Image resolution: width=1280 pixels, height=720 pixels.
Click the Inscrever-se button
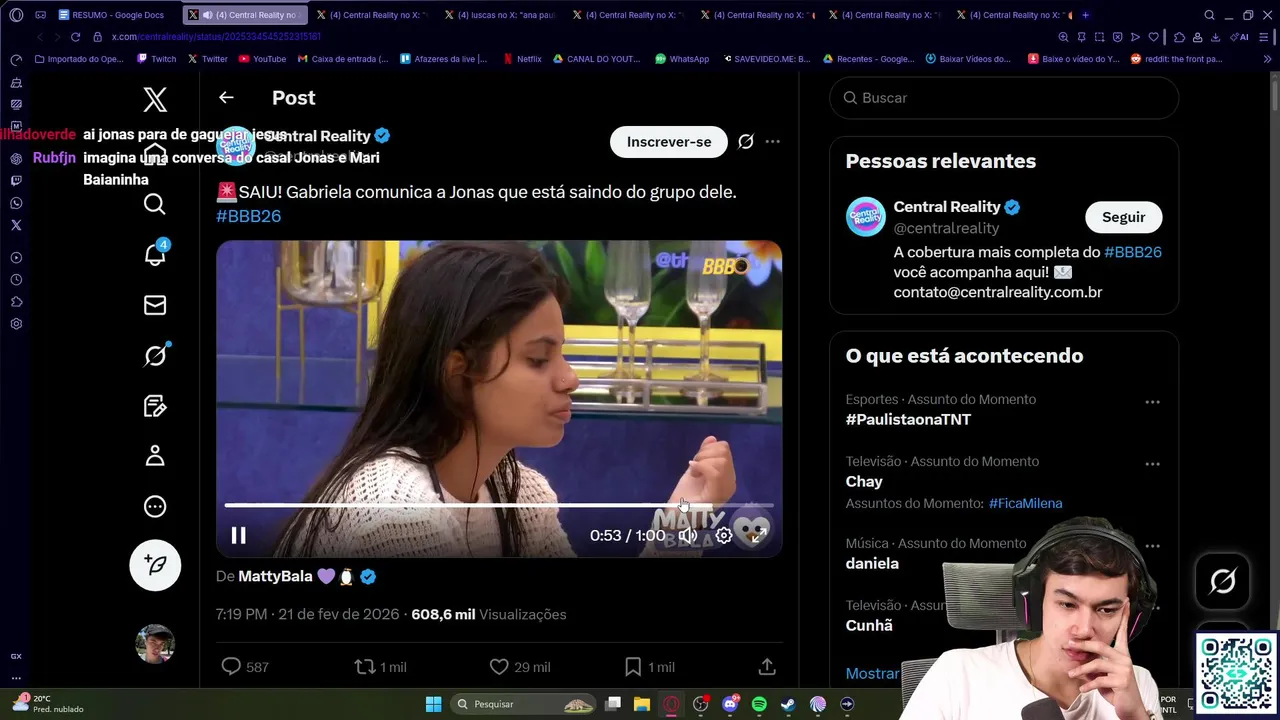pyautogui.click(x=669, y=142)
